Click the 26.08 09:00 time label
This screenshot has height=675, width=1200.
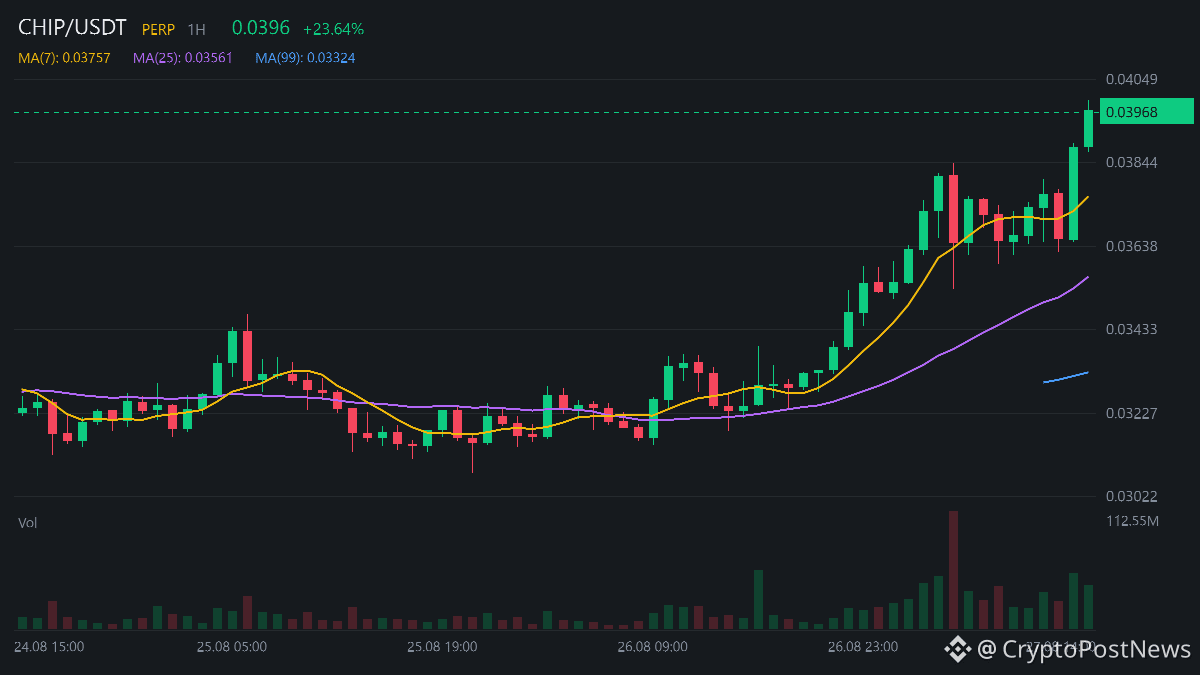click(x=652, y=647)
